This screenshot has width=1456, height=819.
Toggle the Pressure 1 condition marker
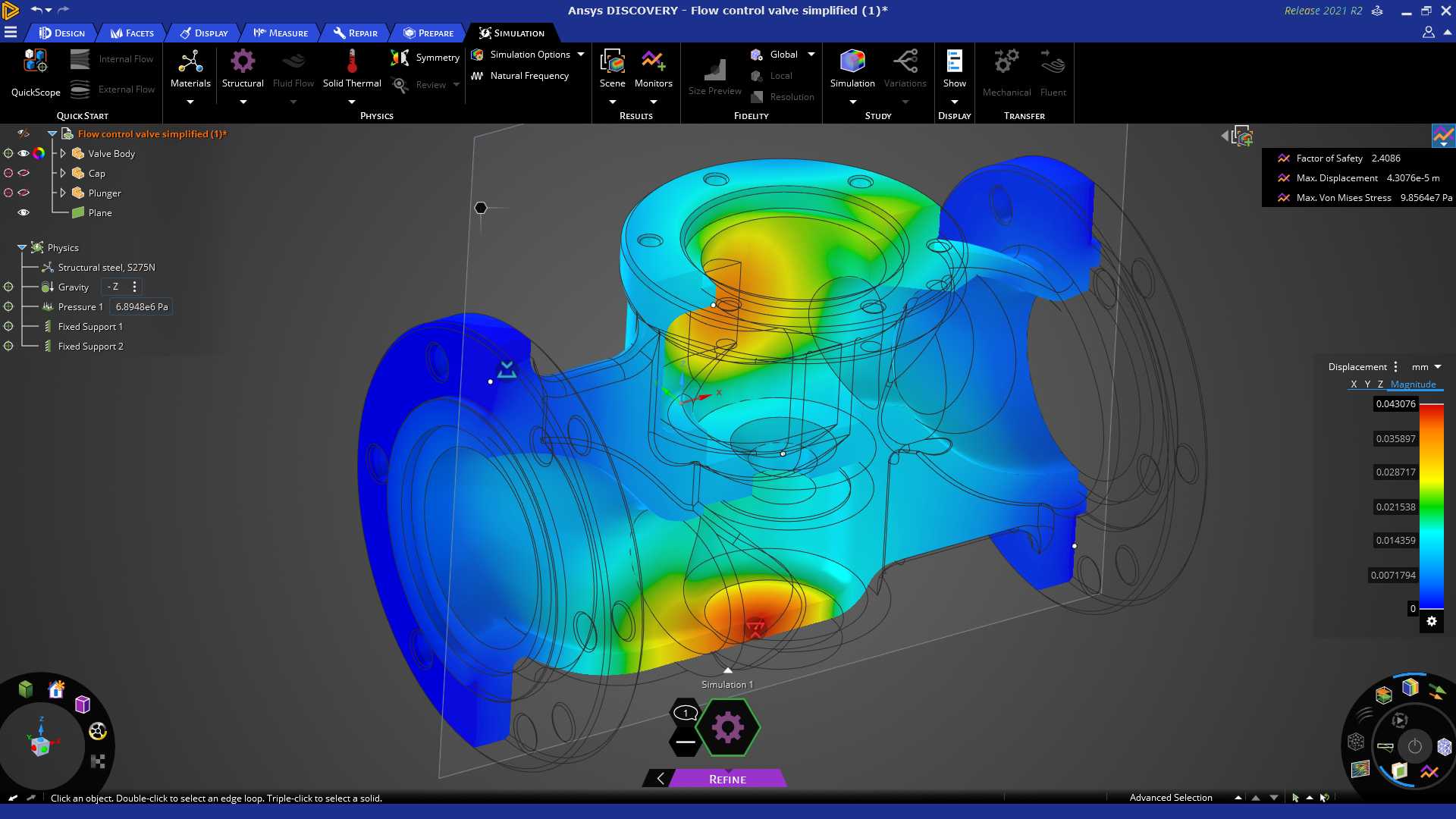click(x=8, y=306)
